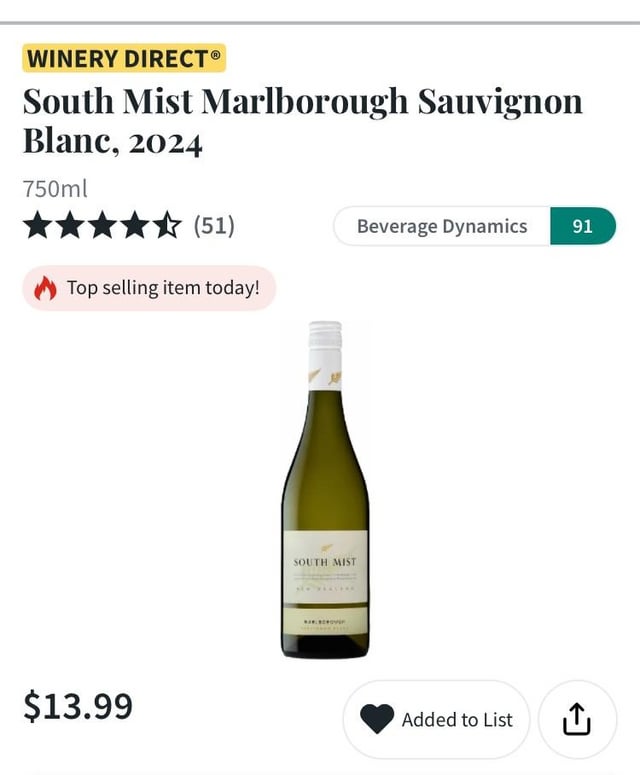Toggle the heart icon to remove from list

[377, 719]
